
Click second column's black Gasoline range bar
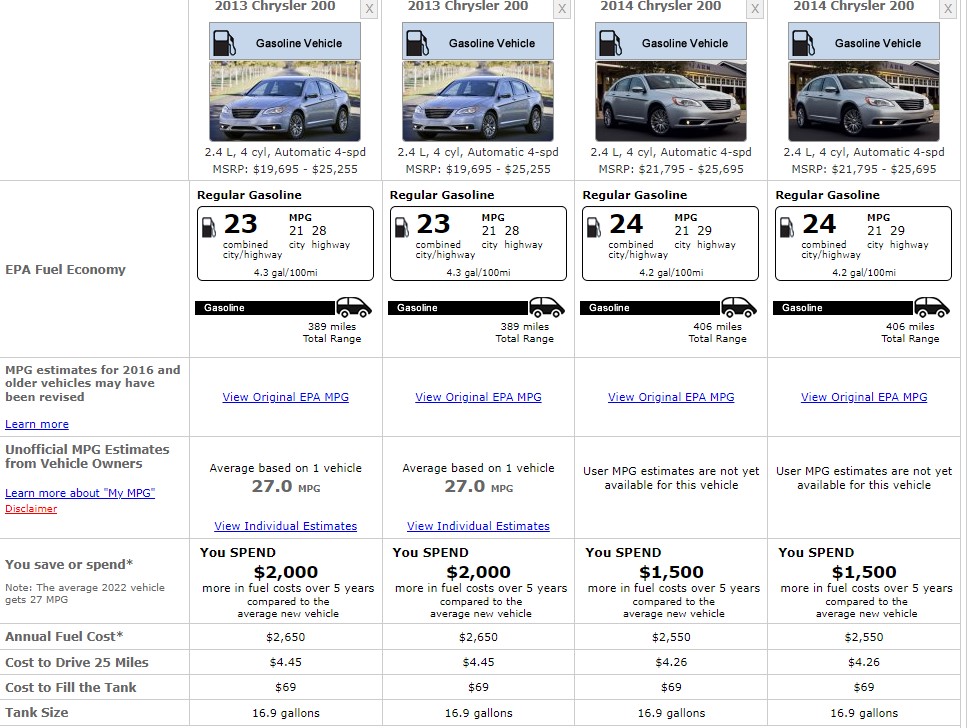(x=458, y=308)
